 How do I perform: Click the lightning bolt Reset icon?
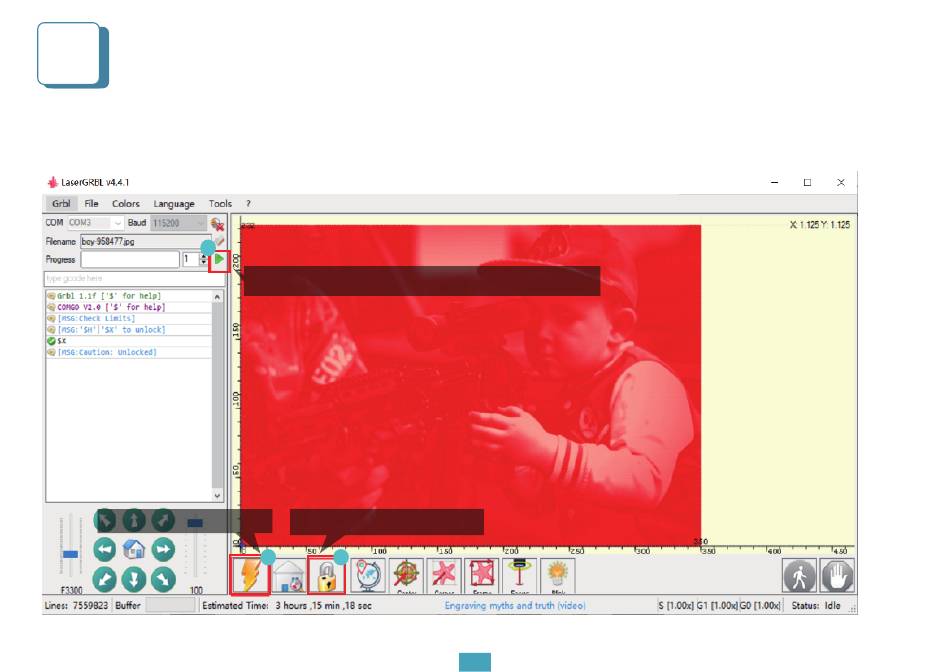pyautogui.click(x=249, y=577)
